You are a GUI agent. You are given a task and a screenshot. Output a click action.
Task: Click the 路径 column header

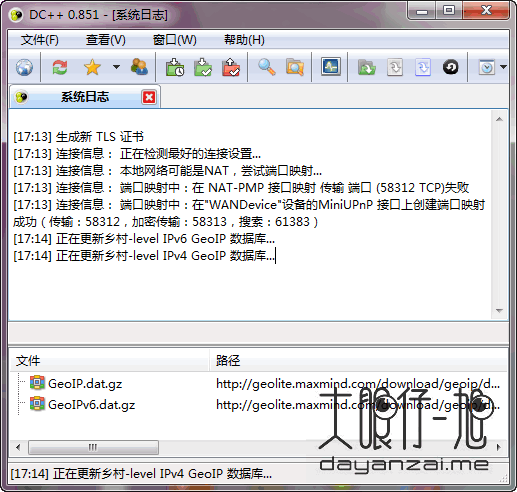(x=359, y=360)
